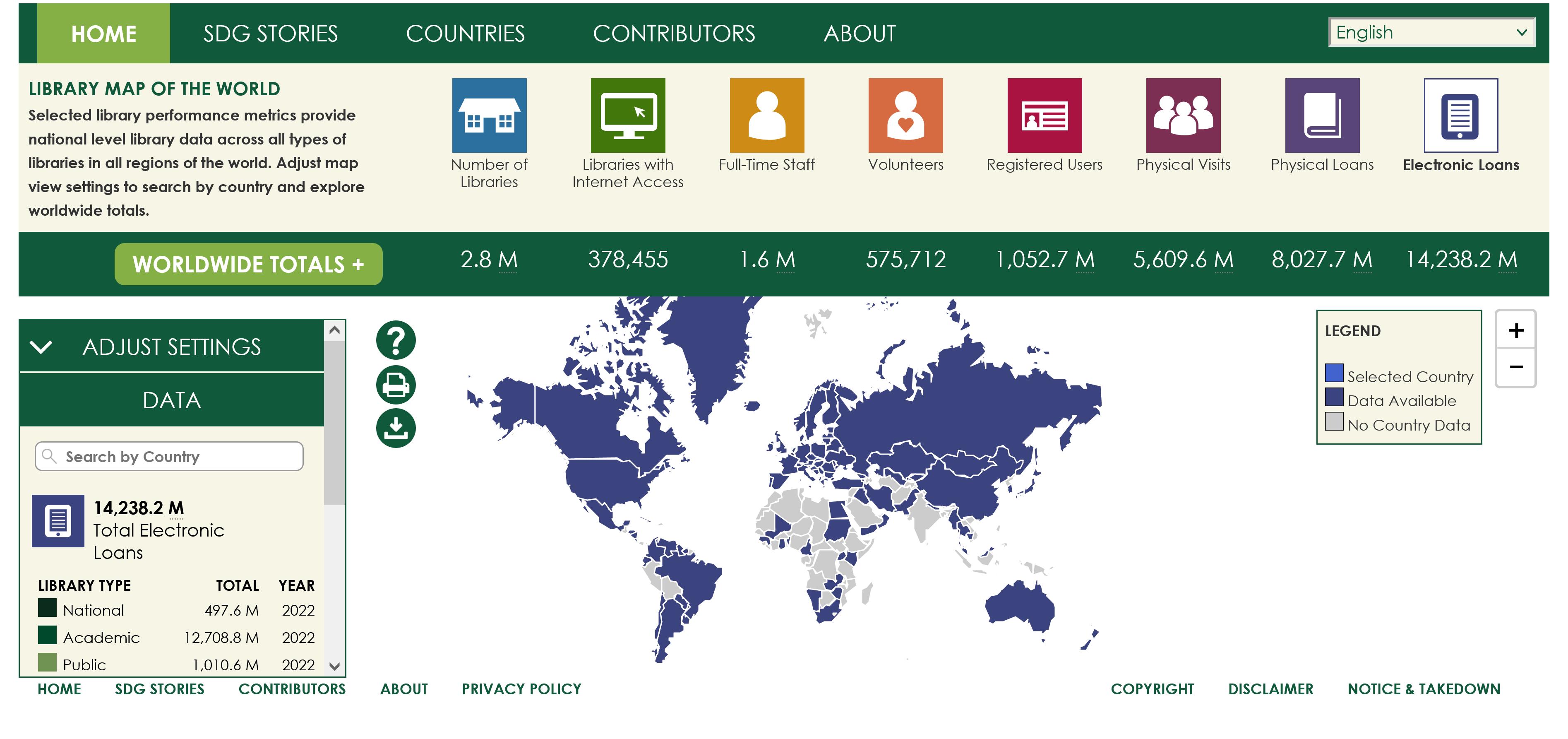Click the Academic library type swatch
The width and height of the screenshot is (1568, 739).
[x=47, y=635]
